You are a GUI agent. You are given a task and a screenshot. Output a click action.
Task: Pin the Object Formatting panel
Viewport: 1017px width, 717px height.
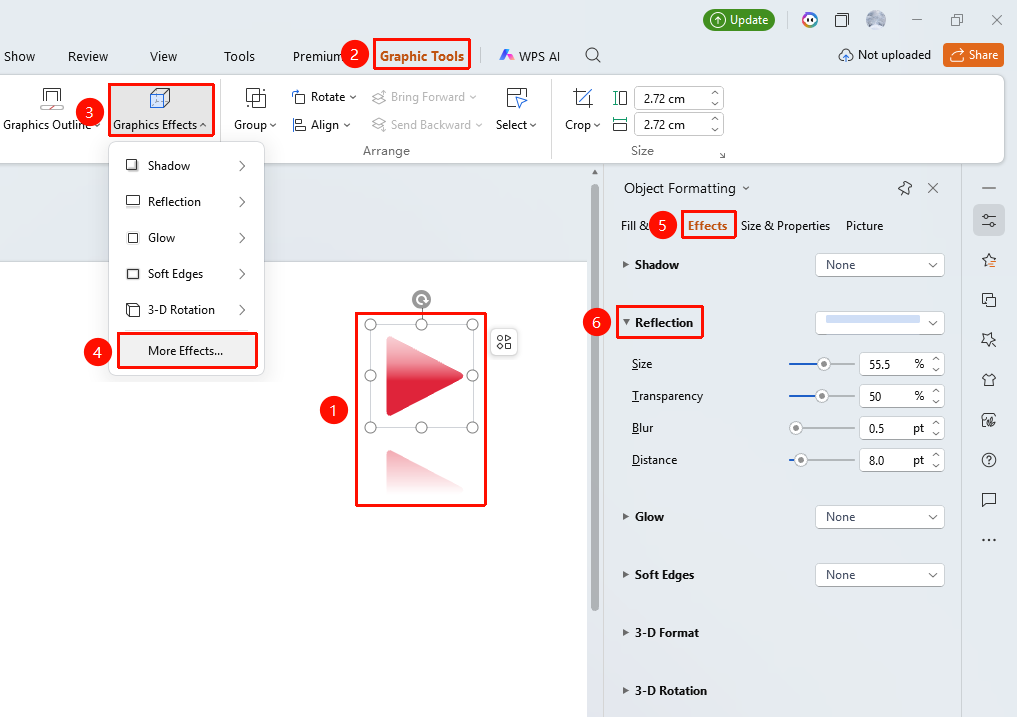tap(905, 188)
